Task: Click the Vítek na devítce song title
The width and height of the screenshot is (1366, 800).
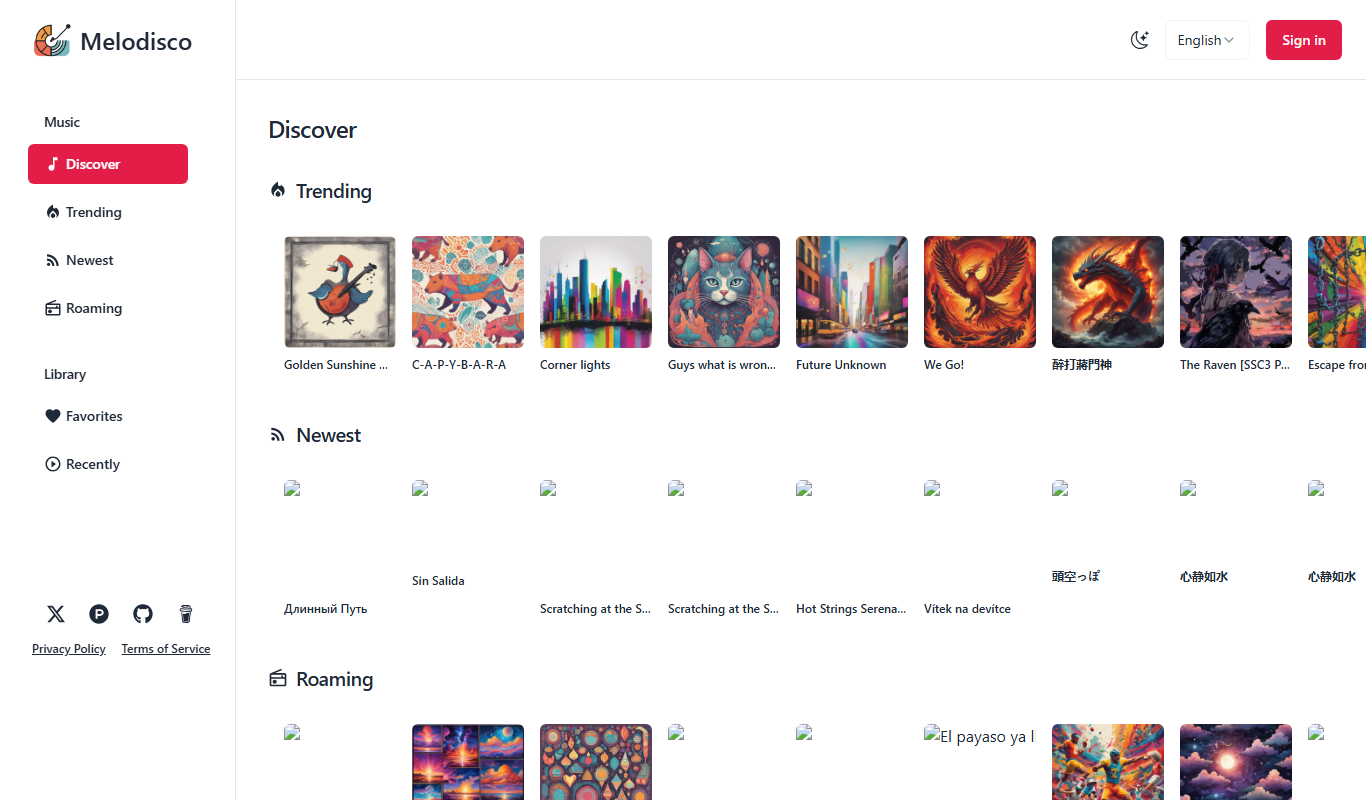Action: pyautogui.click(x=967, y=609)
